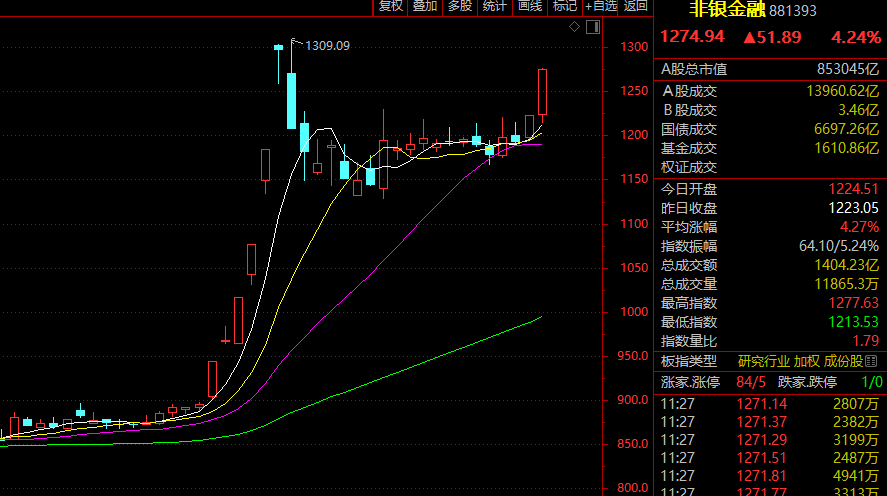Click the 成份股 constituents link
This screenshot has width=887, height=496.
pos(845,361)
